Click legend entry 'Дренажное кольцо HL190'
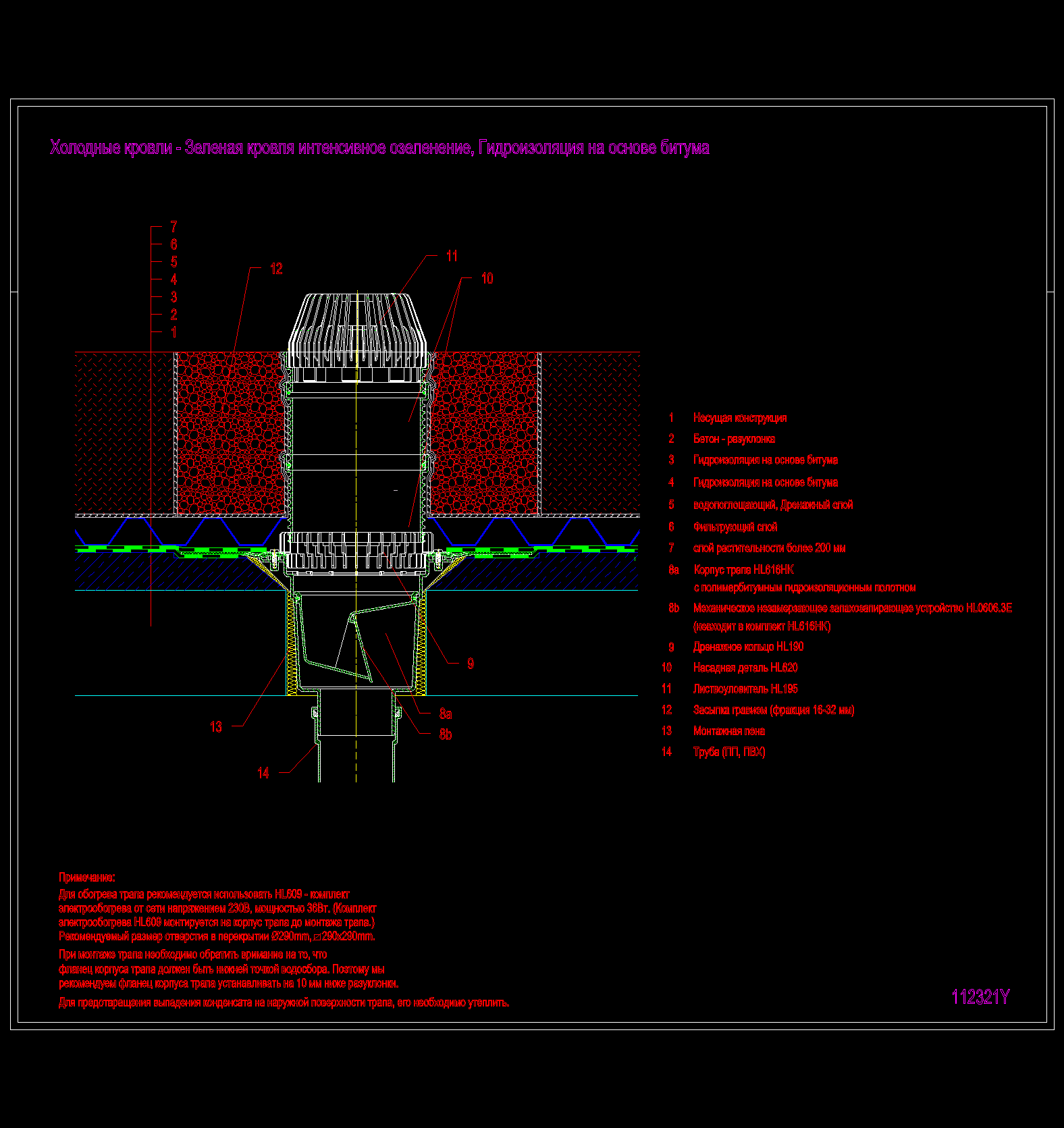Viewport: 1064px width, 1128px height. pyautogui.click(x=748, y=646)
